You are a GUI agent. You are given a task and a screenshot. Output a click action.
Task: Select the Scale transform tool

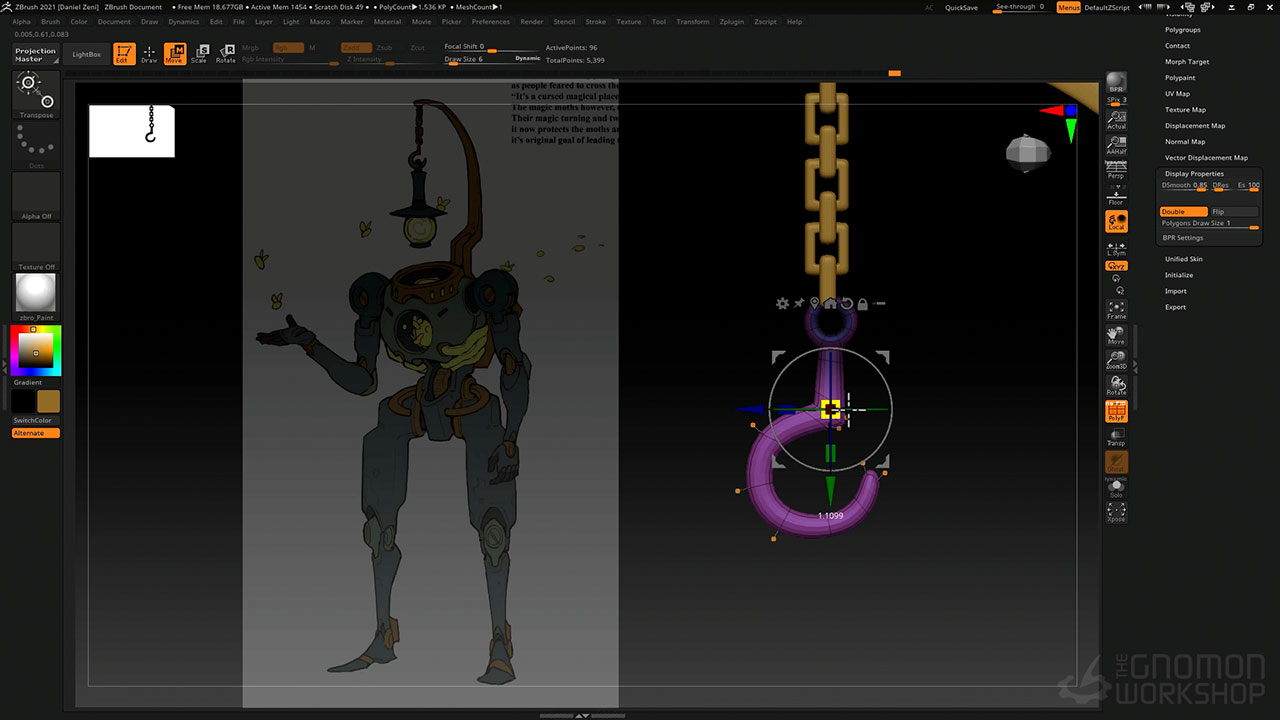[x=200, y=54]
